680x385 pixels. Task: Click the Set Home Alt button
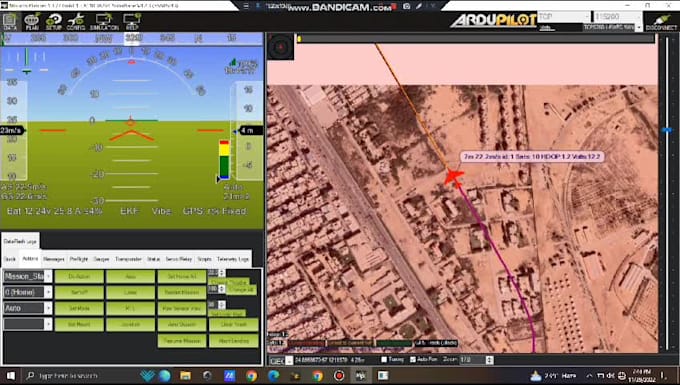coord(182,276)
